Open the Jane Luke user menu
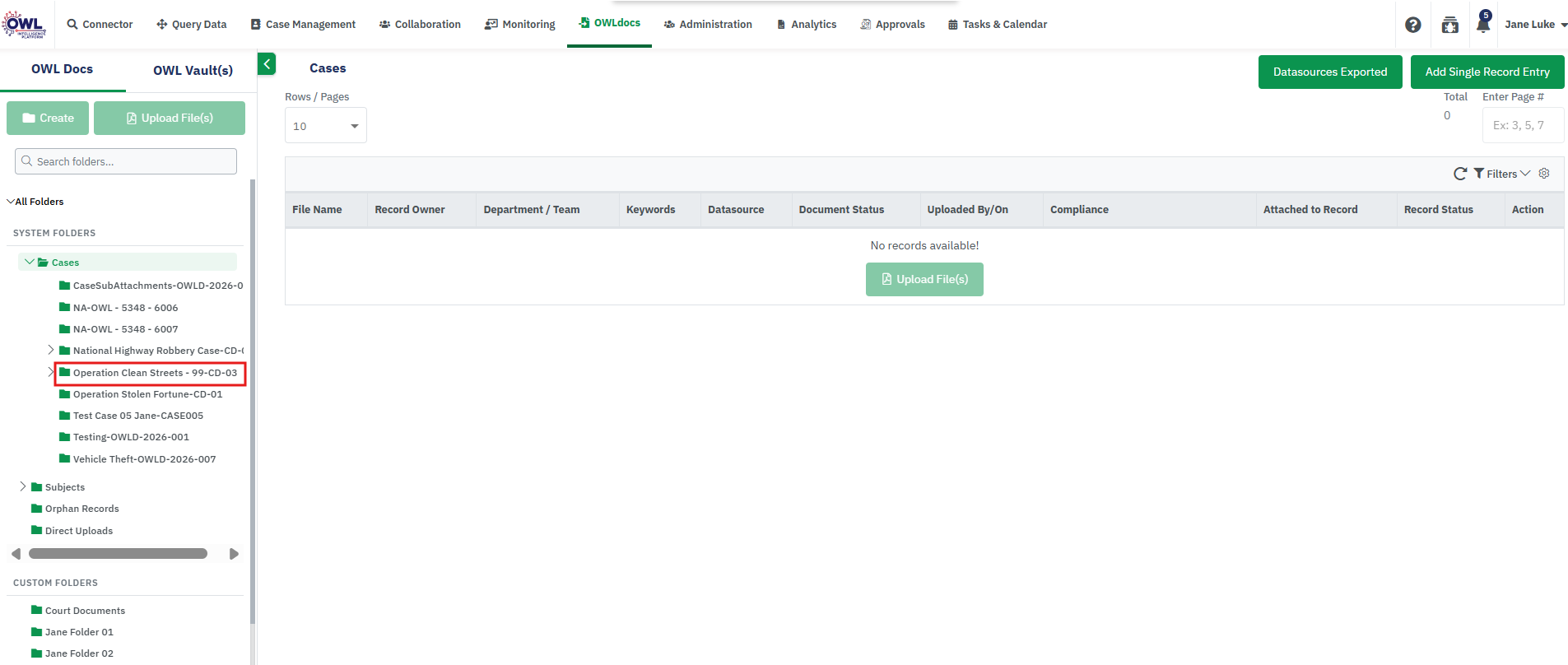1568x665 pixels. pyautogui.click(x=1536, y=25)
